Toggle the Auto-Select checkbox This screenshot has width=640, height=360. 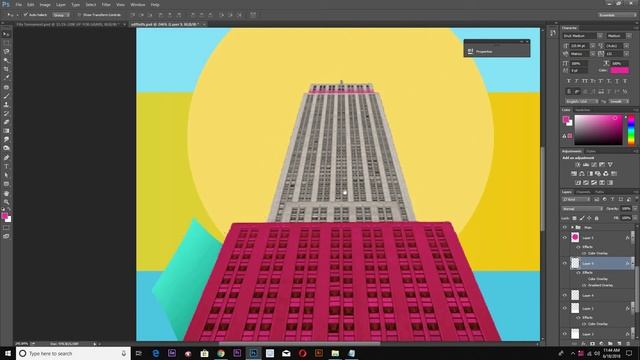coord(25,15)
